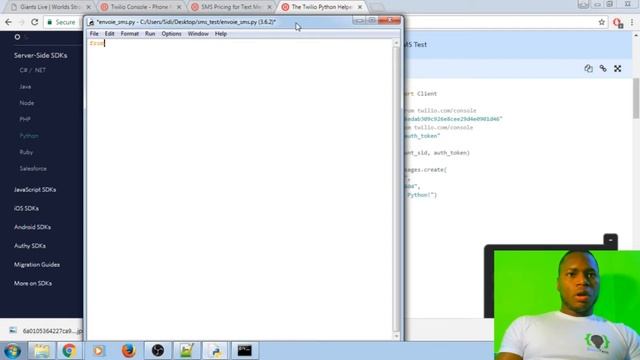Open Ruby SDK link in sidebar
Image resolution: width=640 pixels, height=360 pixels.
pos(26,152)
